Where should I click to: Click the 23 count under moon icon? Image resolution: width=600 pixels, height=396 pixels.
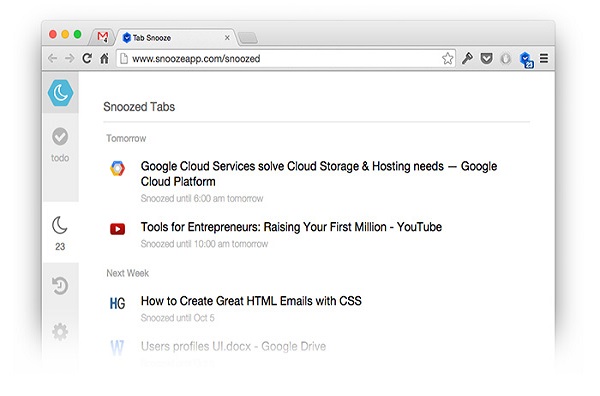(x=60, y=246)
